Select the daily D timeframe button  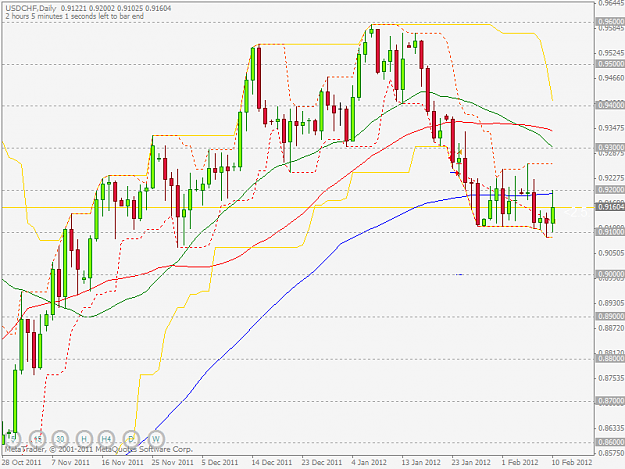(x=131, y=439)
